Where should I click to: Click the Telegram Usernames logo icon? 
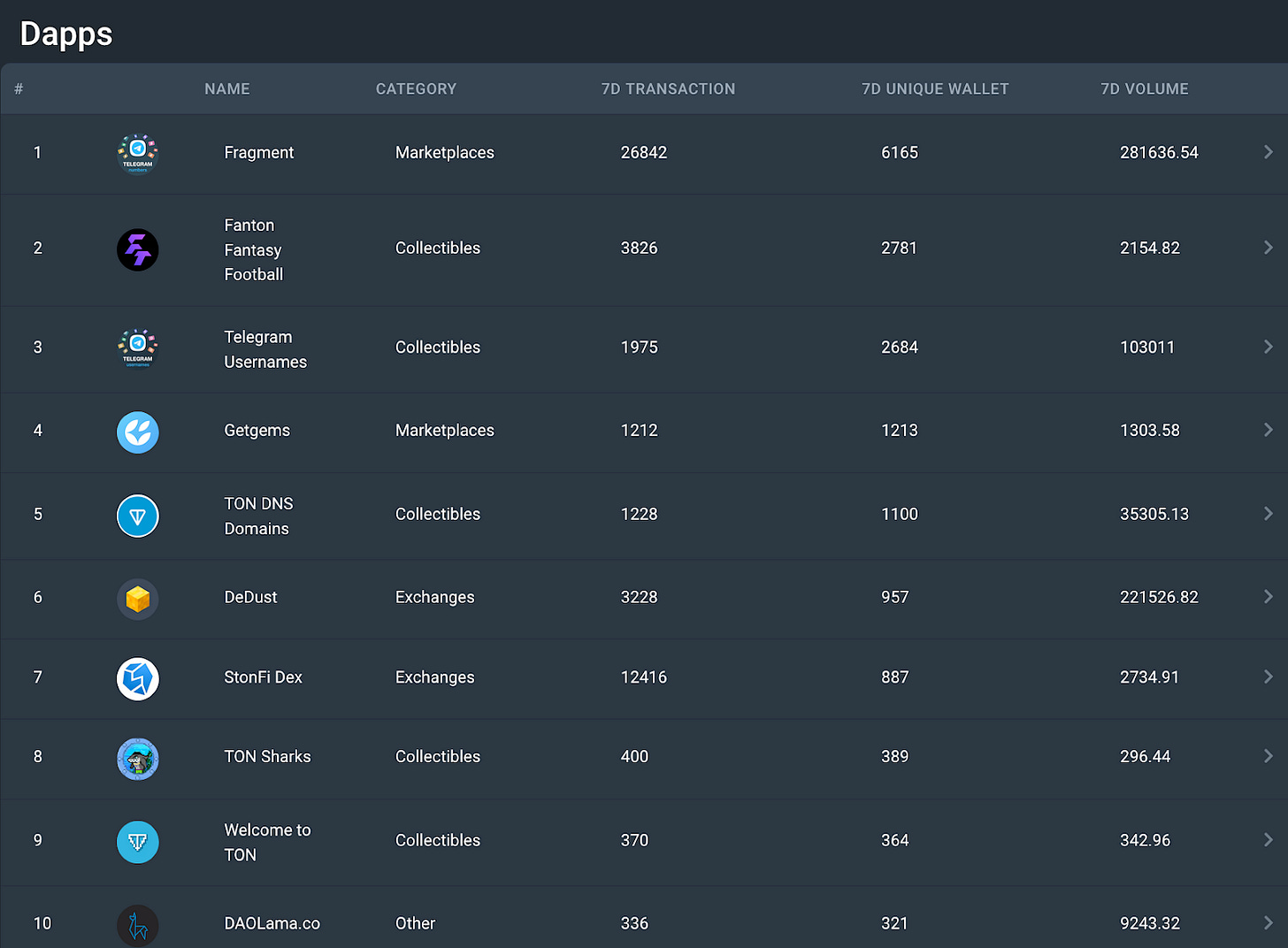pyautogui.click(x=138, y=348)
